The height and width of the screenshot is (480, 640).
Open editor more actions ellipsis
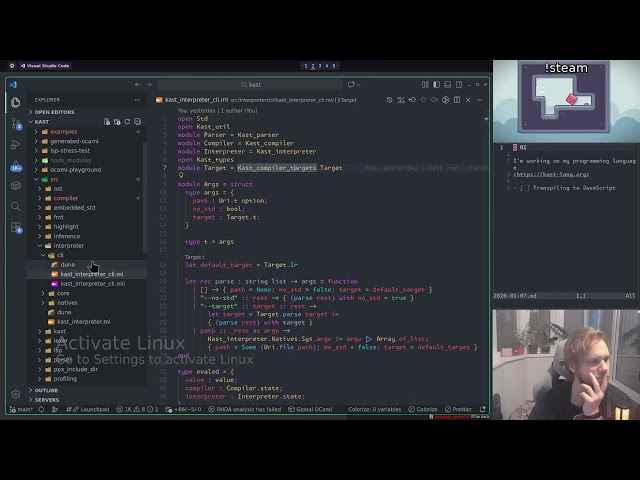click(x=480, y=100)
